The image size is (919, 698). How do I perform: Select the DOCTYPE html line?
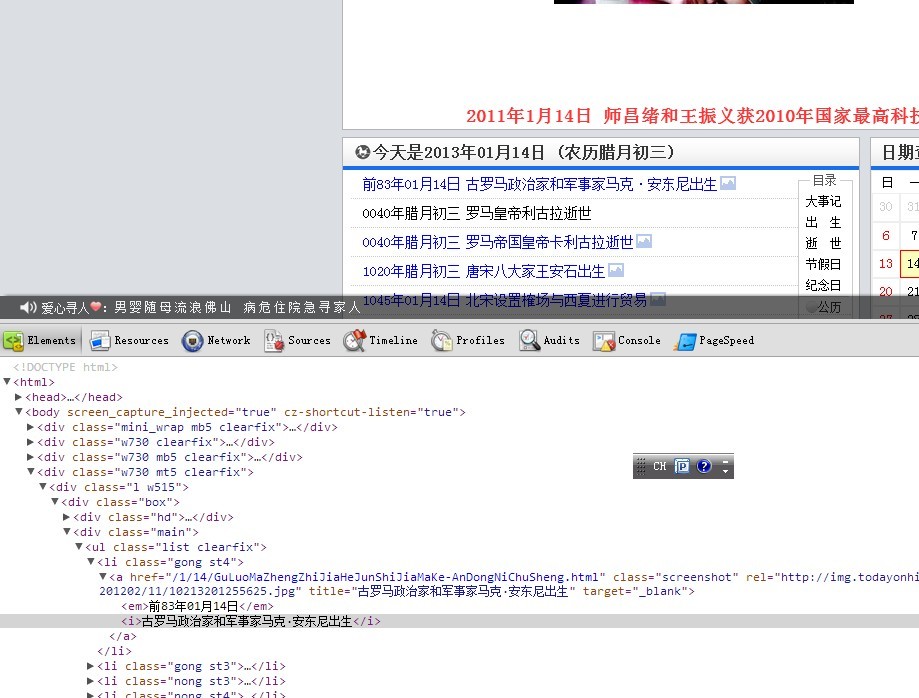pos(65,367)
